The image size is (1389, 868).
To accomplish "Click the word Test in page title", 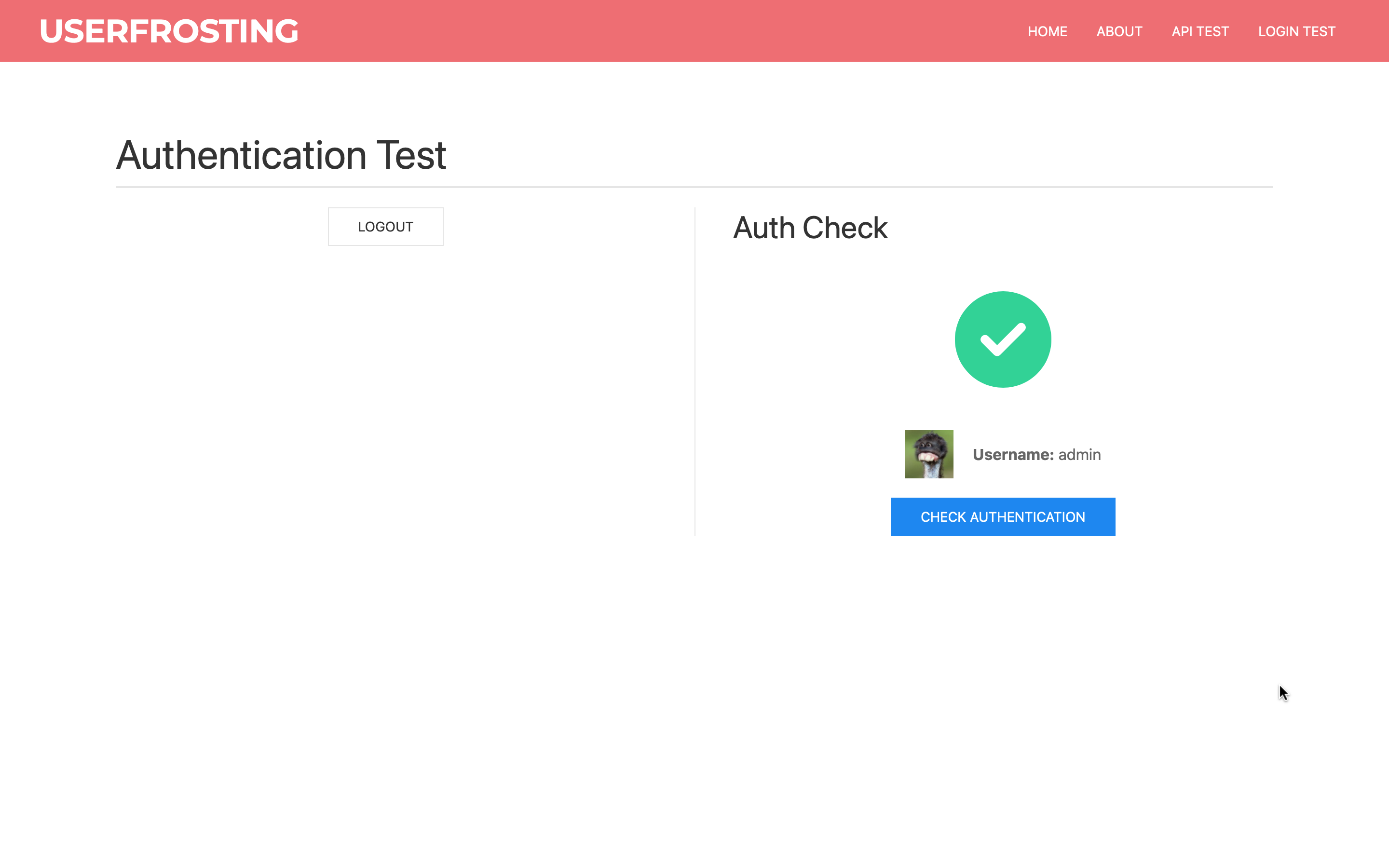I will click(411, 155).
